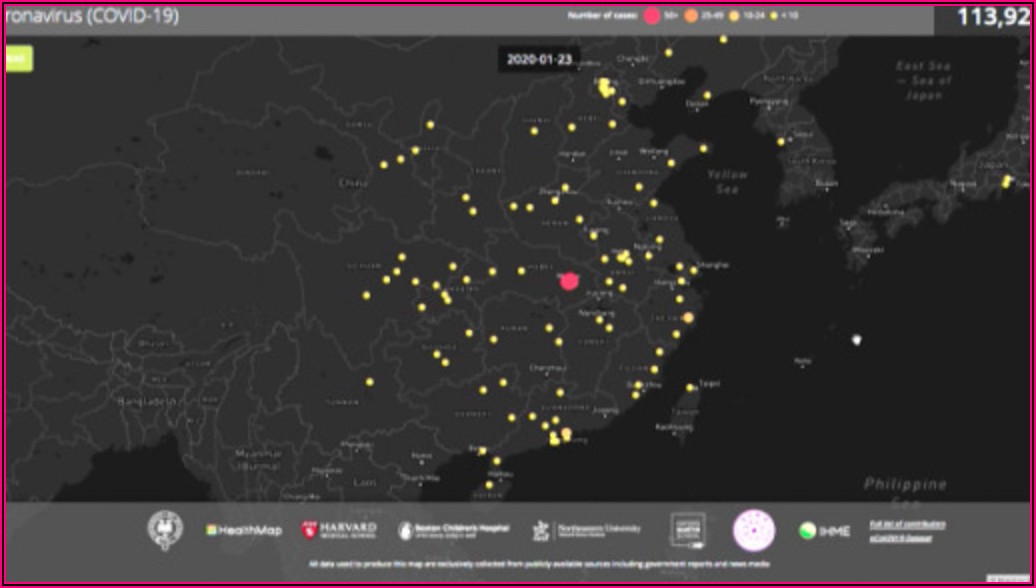The image size is (1036, 588).
Task: Click the University of Oxford crest logo
Action: tap(165, 529)
